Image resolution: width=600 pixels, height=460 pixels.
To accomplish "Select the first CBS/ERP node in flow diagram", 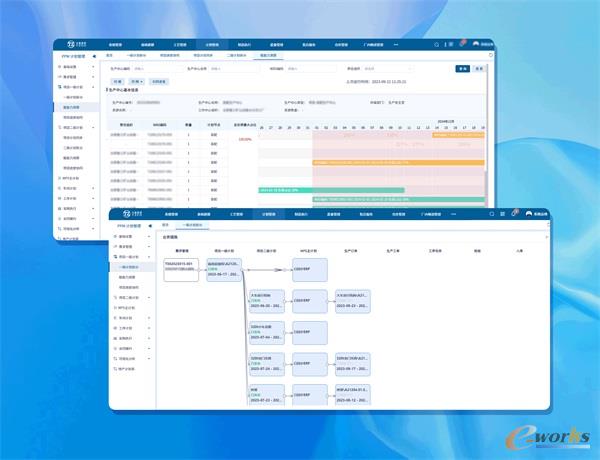I will [307, 269].
